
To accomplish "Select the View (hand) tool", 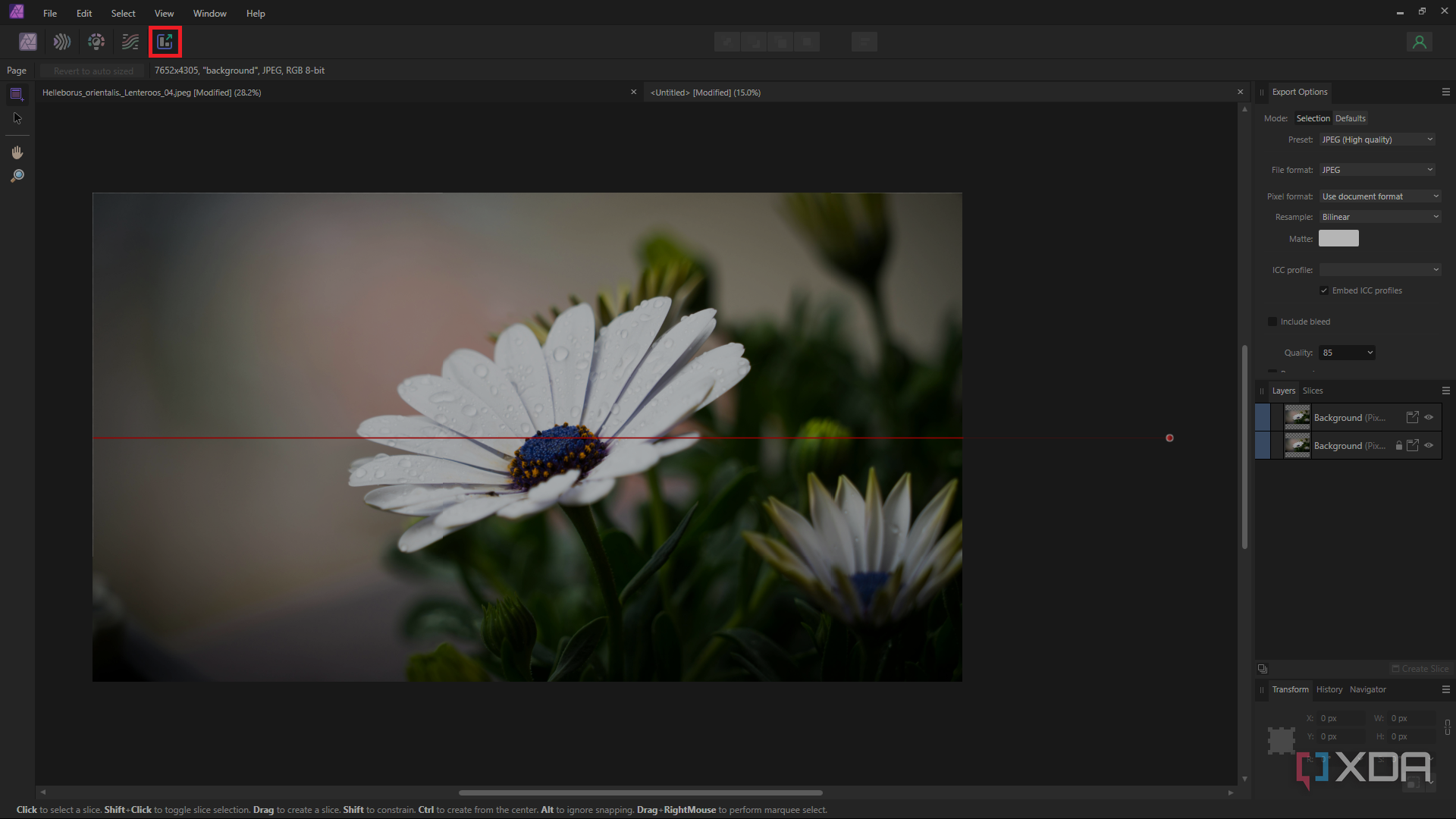I will click(17, 152).
